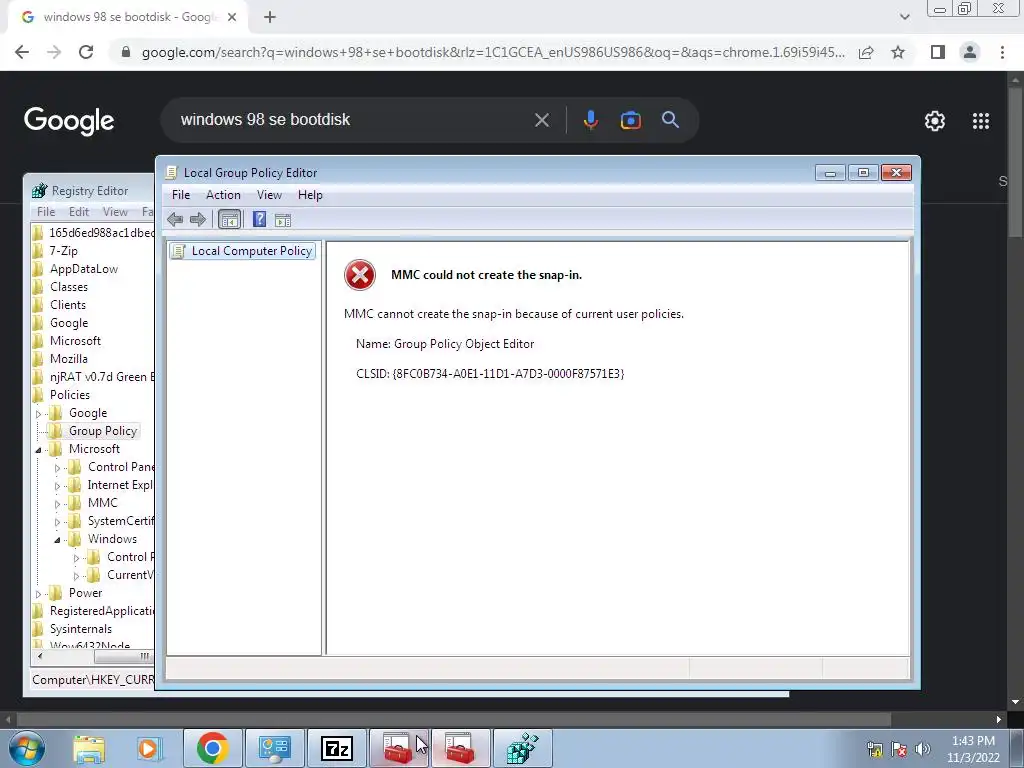Screen dimensions: 1024x768
Task: Select Group Policy key in Registry Editor
Action: coord(103,431)
